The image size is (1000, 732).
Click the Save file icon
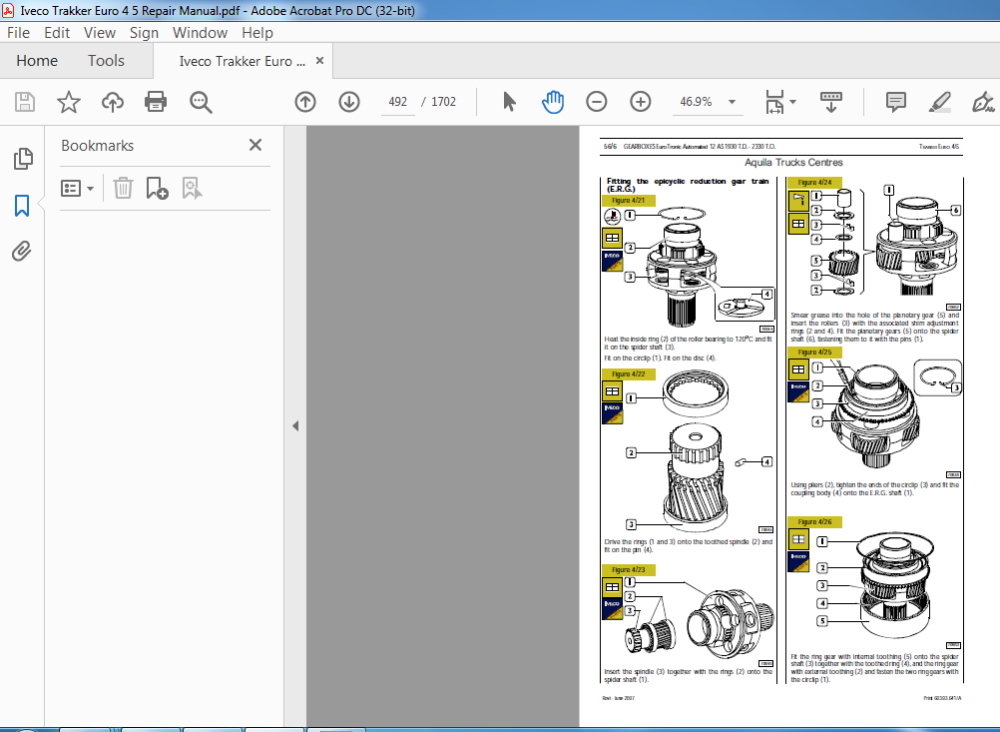pyautogui.click(x=25, y=102)
